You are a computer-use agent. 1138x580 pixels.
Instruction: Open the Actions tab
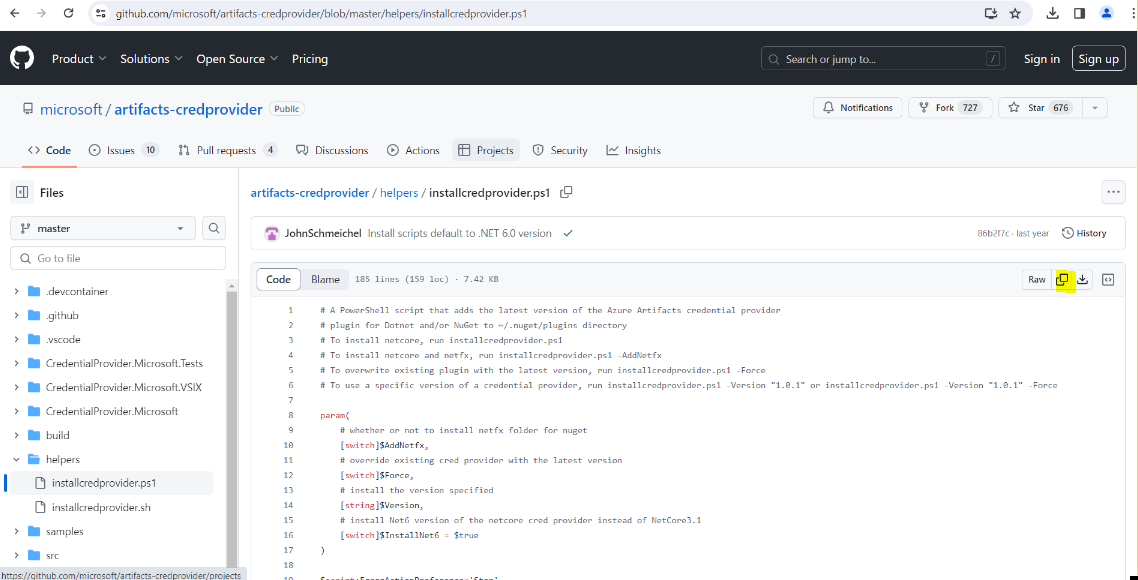[414, 150]
